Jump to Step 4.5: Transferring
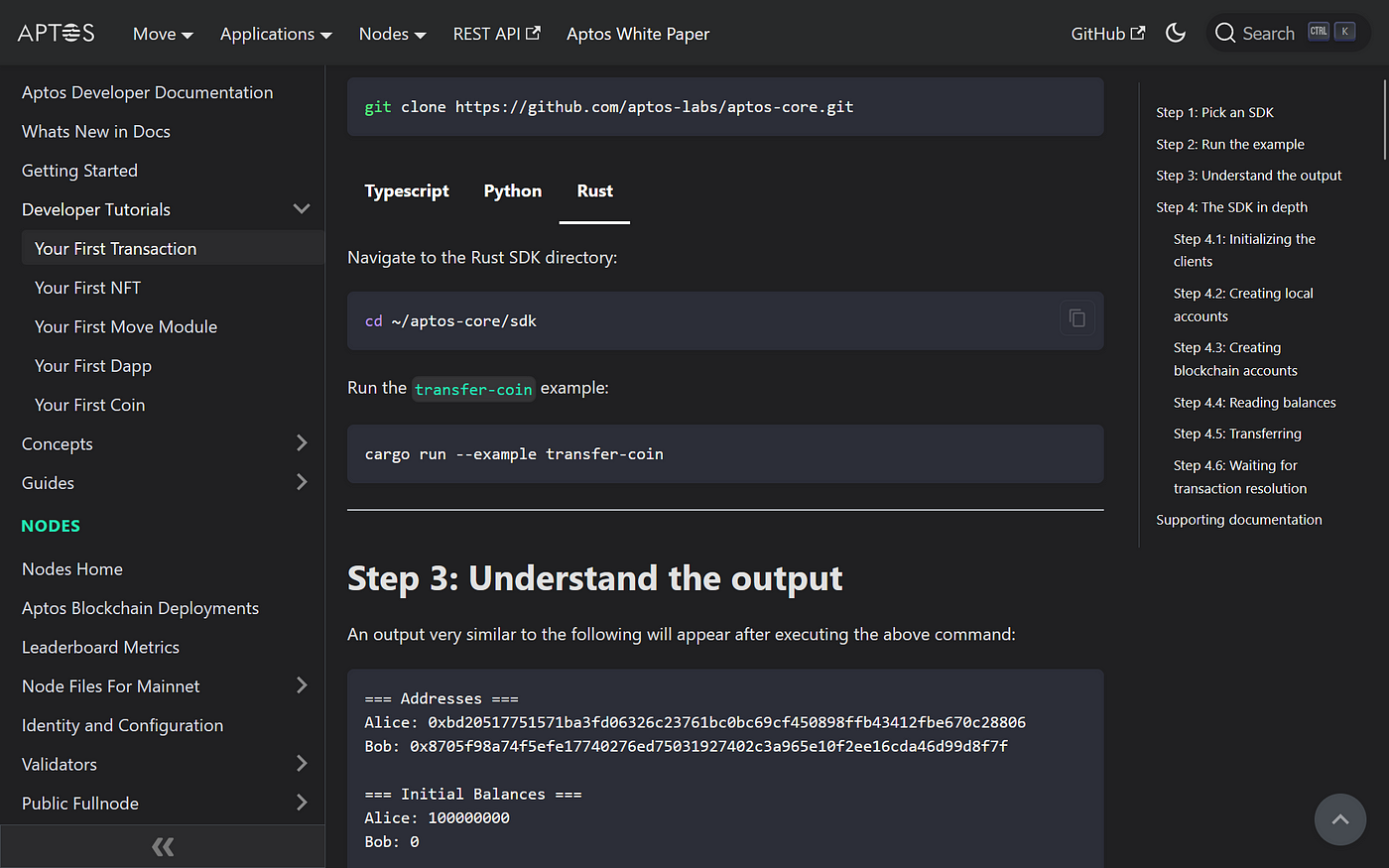The image size is (1389, 868). (x=1237, y=434)
